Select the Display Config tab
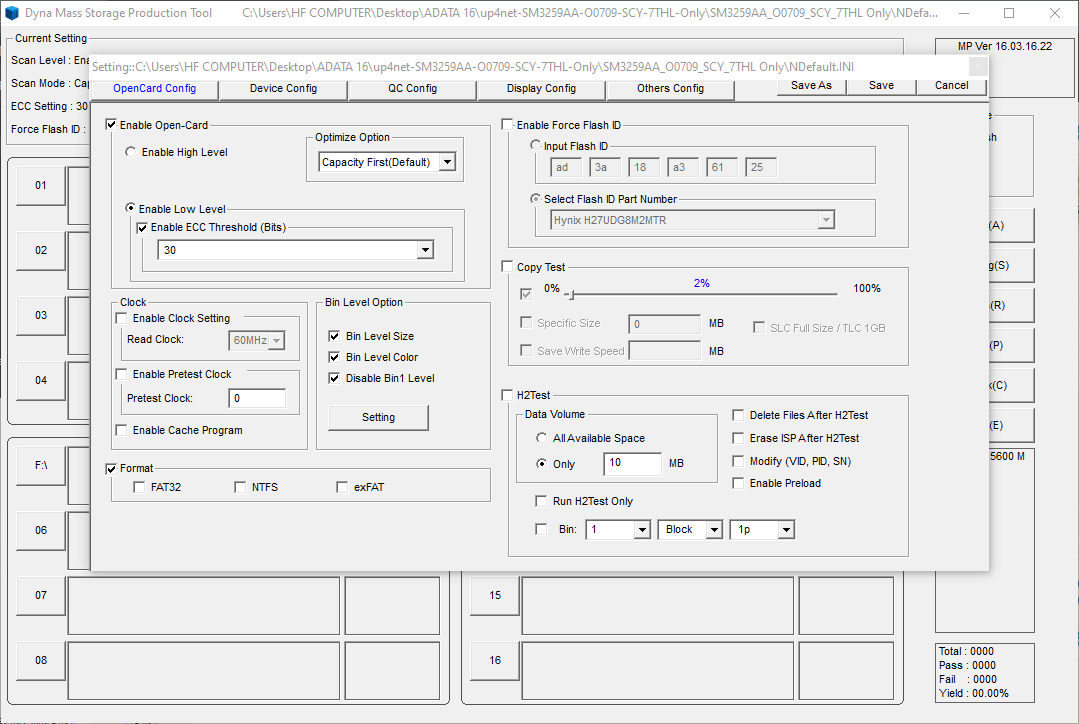 542,89
